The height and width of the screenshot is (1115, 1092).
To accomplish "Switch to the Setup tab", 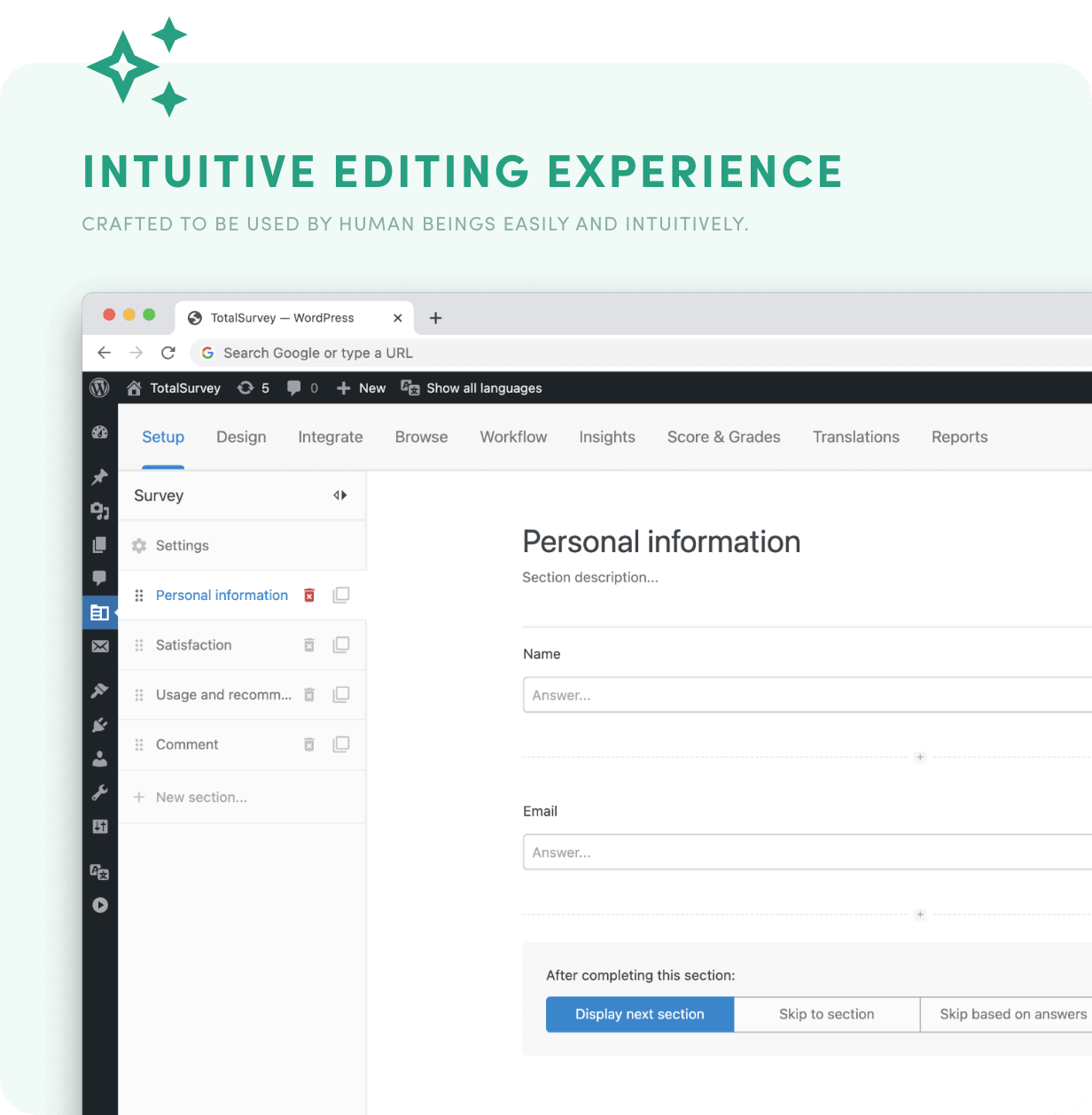I will 163,437.
